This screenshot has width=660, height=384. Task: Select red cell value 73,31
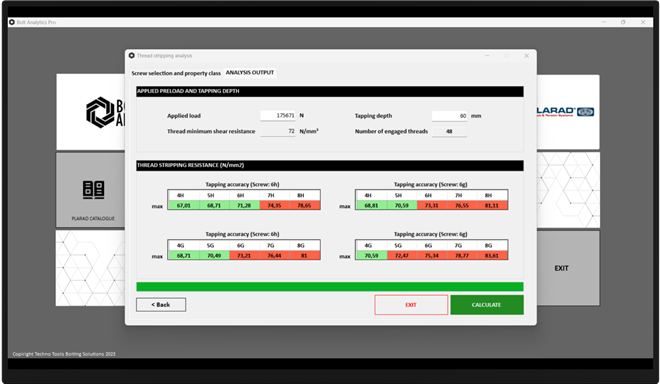point(432,205)
